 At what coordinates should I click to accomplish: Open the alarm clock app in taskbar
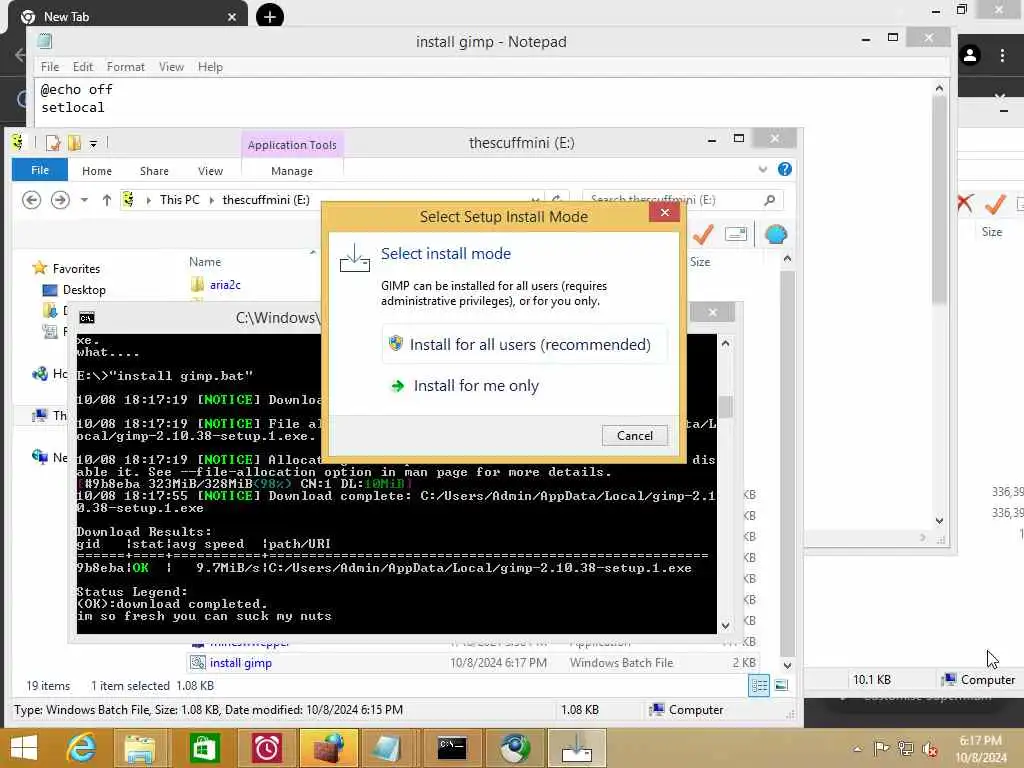[266, 748]
